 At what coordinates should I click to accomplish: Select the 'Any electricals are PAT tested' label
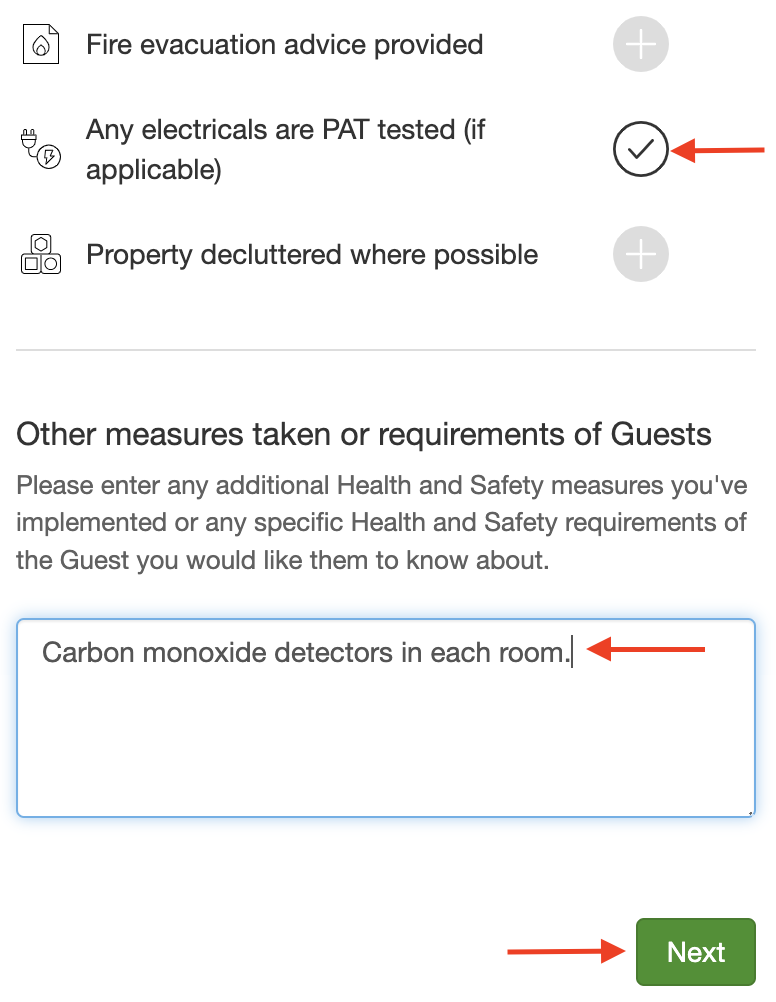point(286,150)
